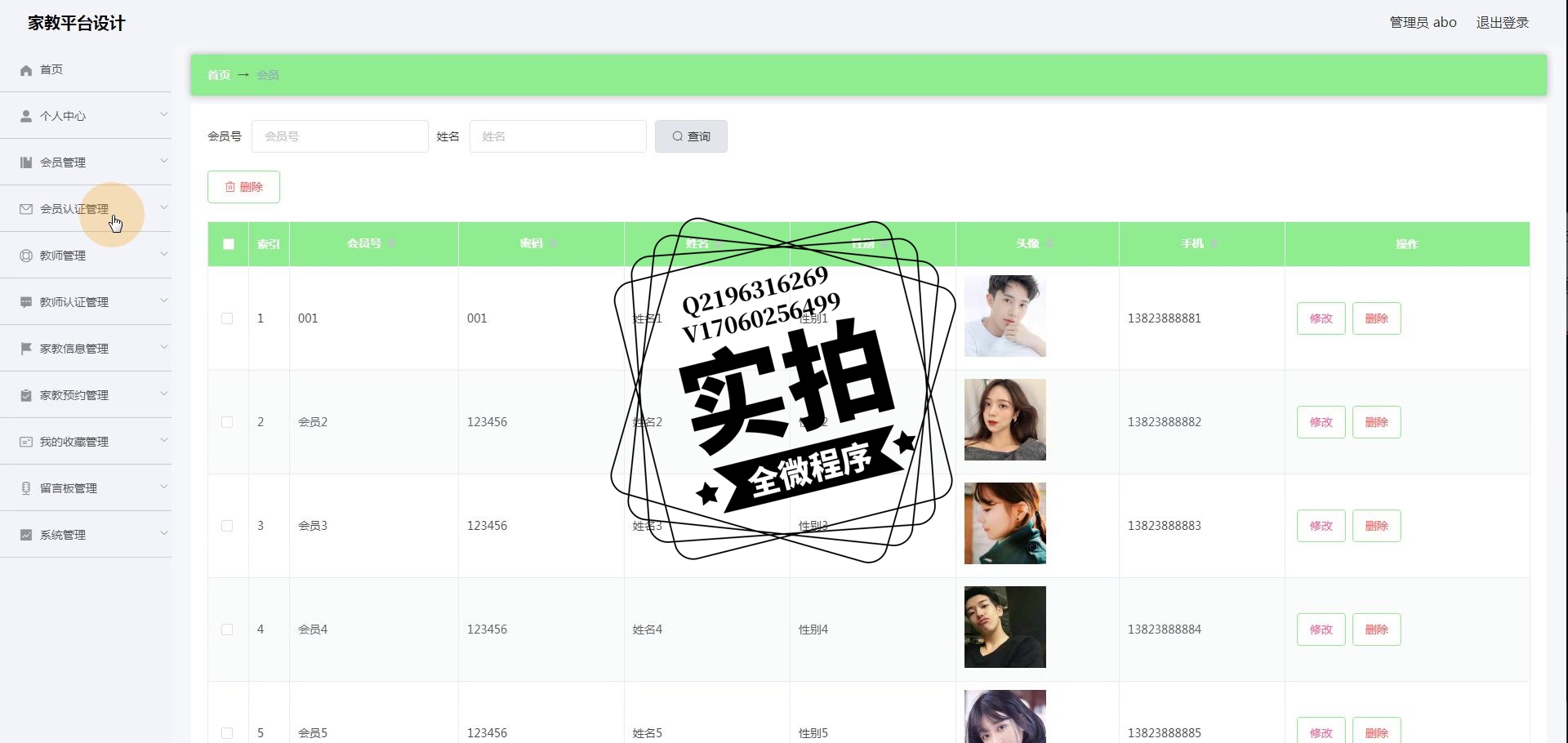The height and width of the screenshot is (743, 1568).
Task: Check the checkbox for 会员3 row
Action: [x=227, y=527]
